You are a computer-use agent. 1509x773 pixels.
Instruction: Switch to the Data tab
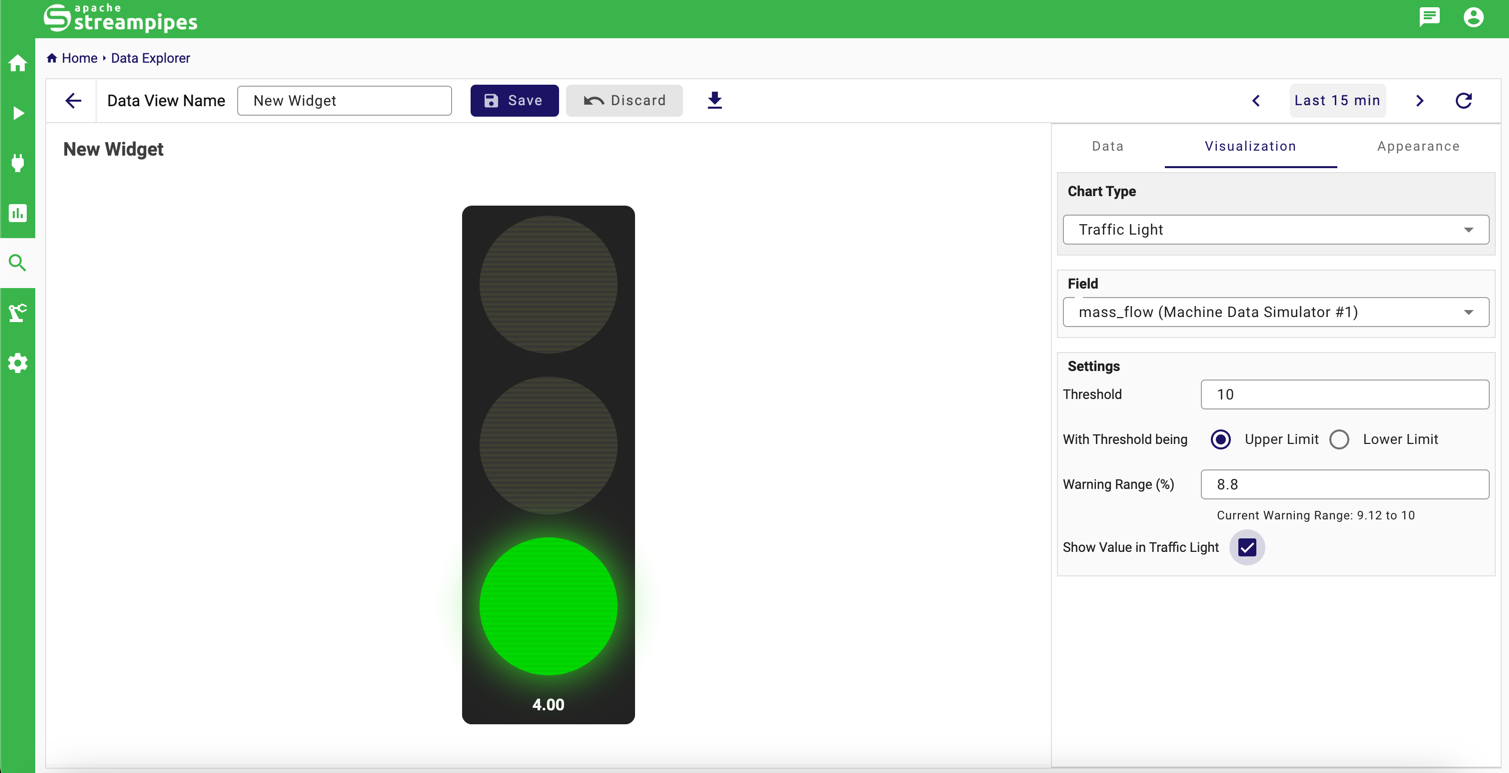pos(1108,147)
